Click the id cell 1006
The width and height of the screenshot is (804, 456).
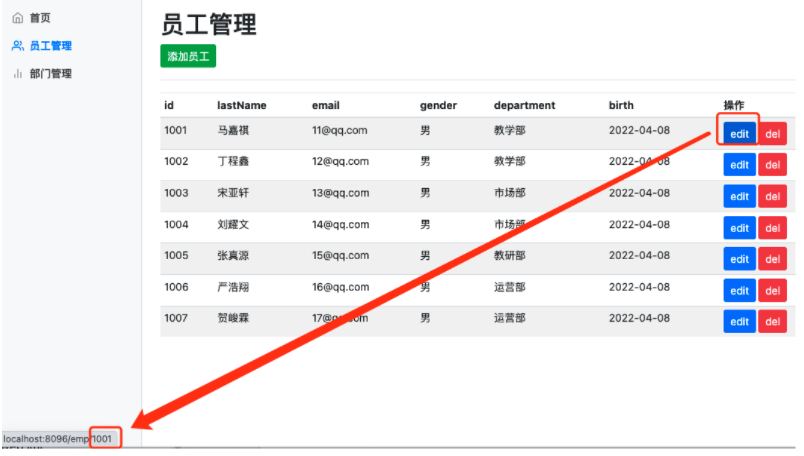tap(176, 287)
